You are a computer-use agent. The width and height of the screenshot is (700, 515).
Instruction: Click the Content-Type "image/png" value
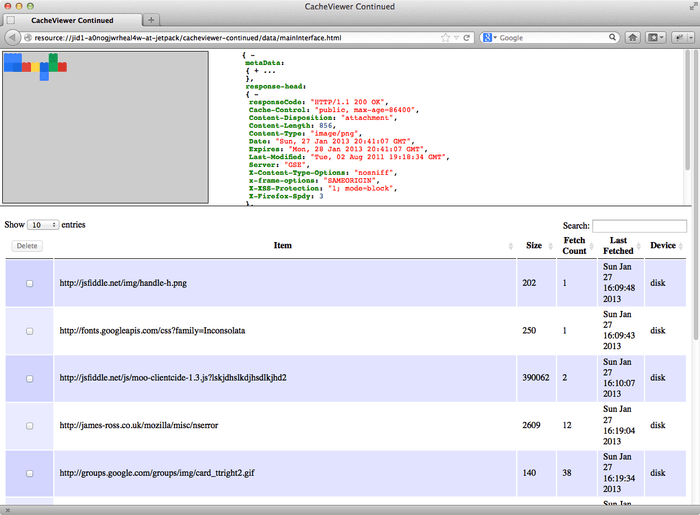coord(333,133)
